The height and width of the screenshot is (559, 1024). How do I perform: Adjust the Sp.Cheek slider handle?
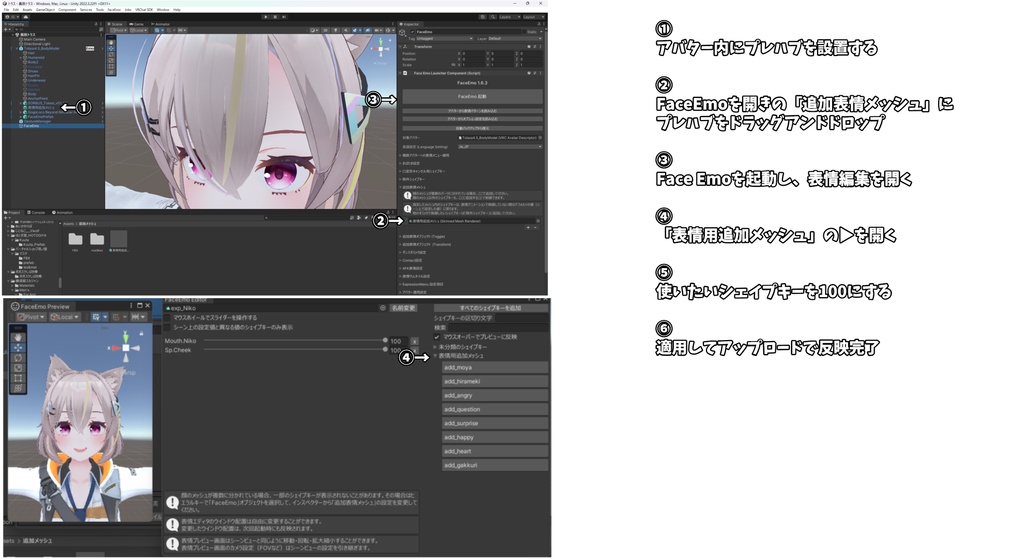[x=385, y=349]
